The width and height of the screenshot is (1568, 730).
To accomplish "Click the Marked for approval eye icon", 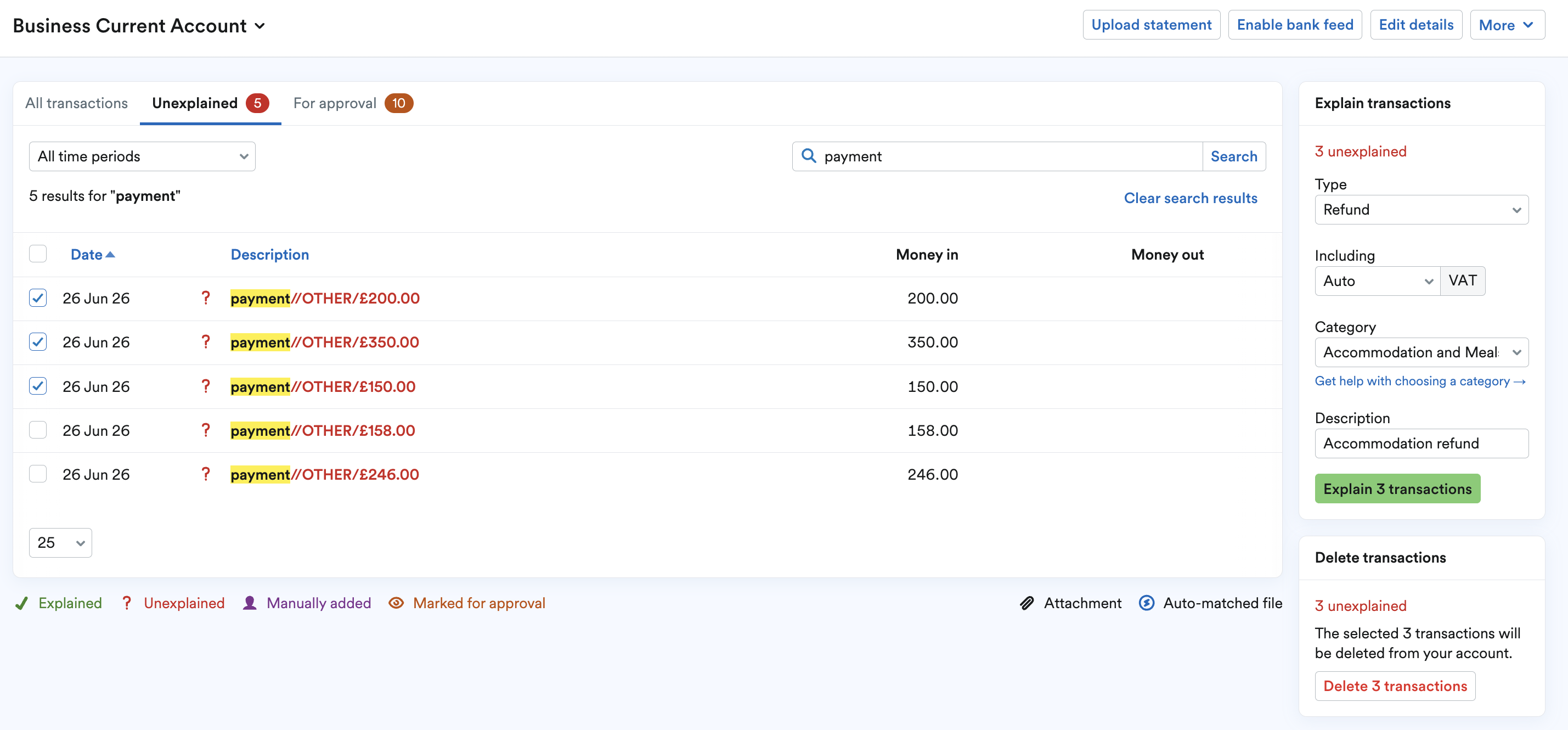I will 396,603.
